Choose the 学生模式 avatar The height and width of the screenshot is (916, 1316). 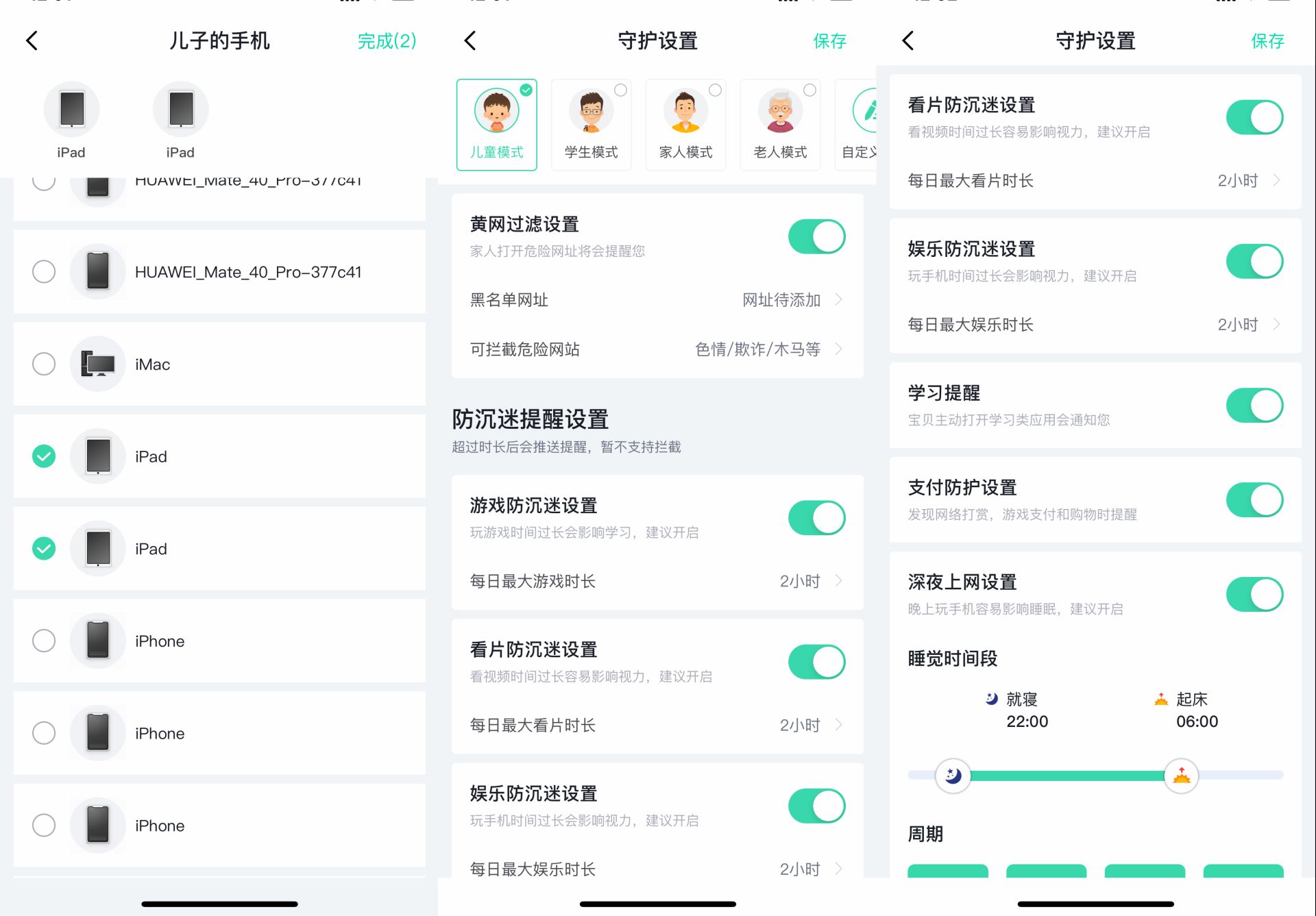[x=591, y=110]
